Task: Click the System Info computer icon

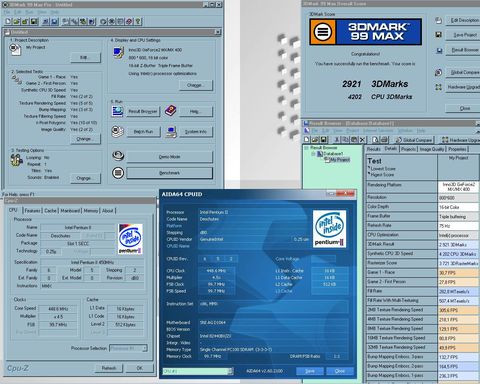Action: click(x=171, y=132)
